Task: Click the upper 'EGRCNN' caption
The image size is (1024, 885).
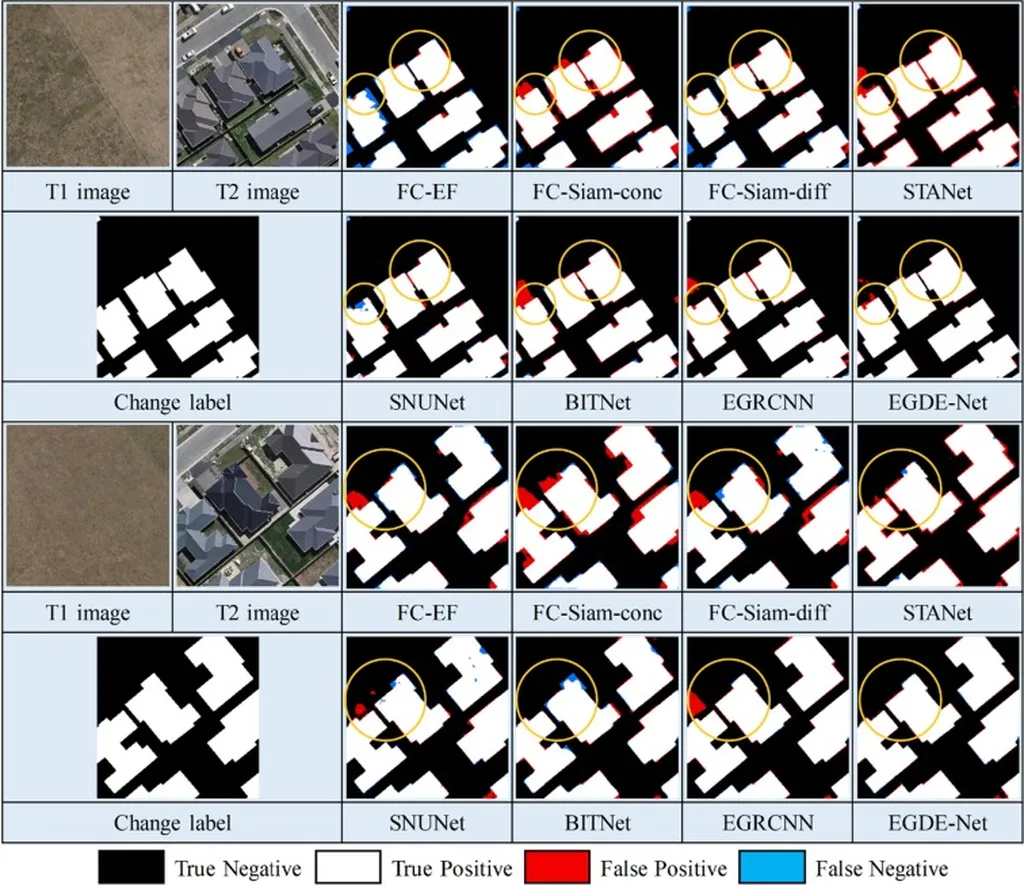Action: 768,402
